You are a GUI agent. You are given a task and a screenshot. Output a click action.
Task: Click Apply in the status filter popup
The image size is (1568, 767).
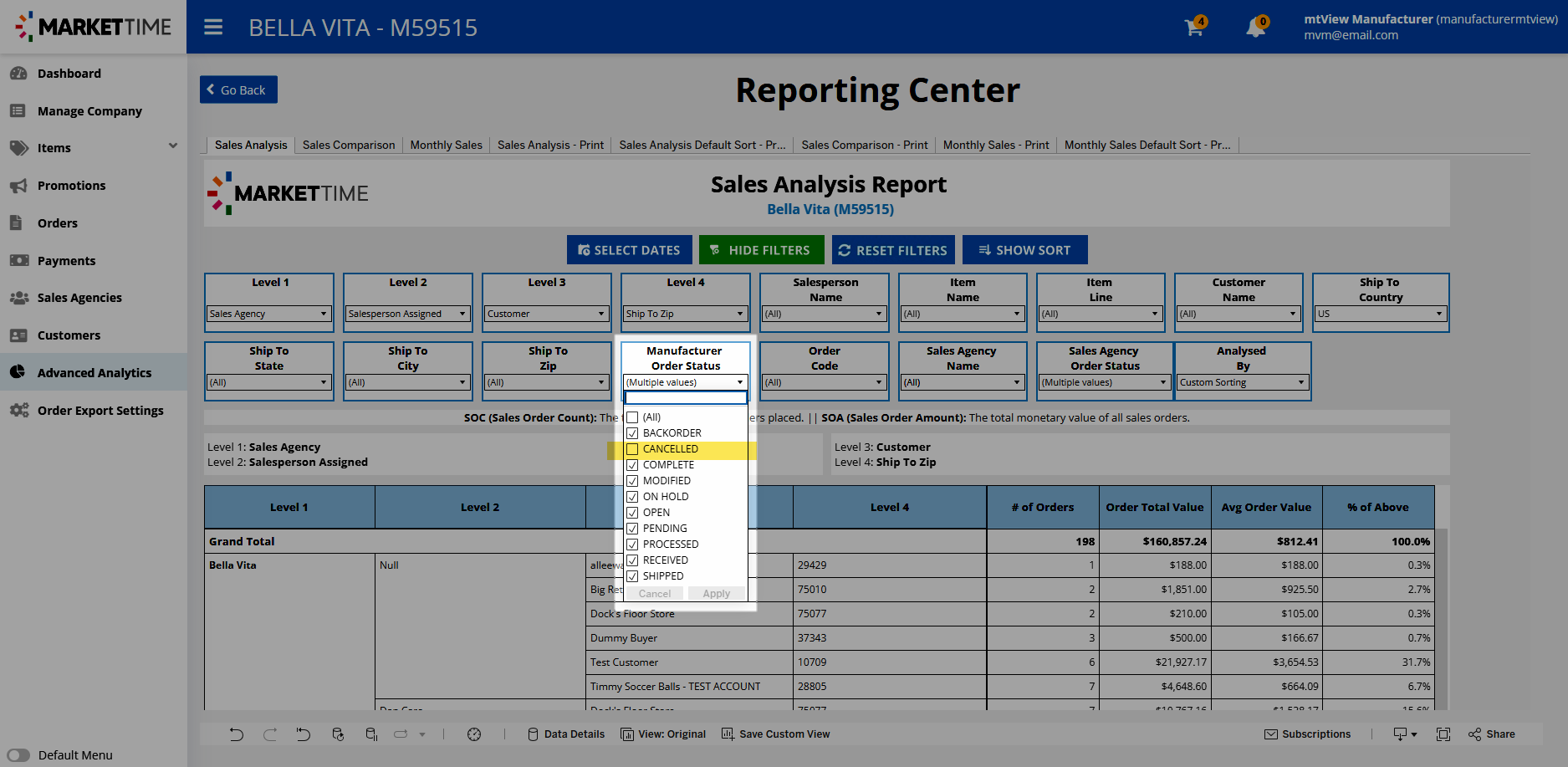[717, 594]
